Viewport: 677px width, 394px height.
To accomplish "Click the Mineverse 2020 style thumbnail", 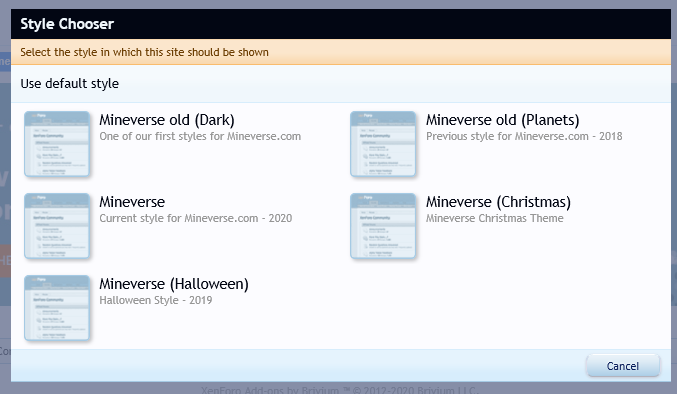I will [x=57, y=226].
